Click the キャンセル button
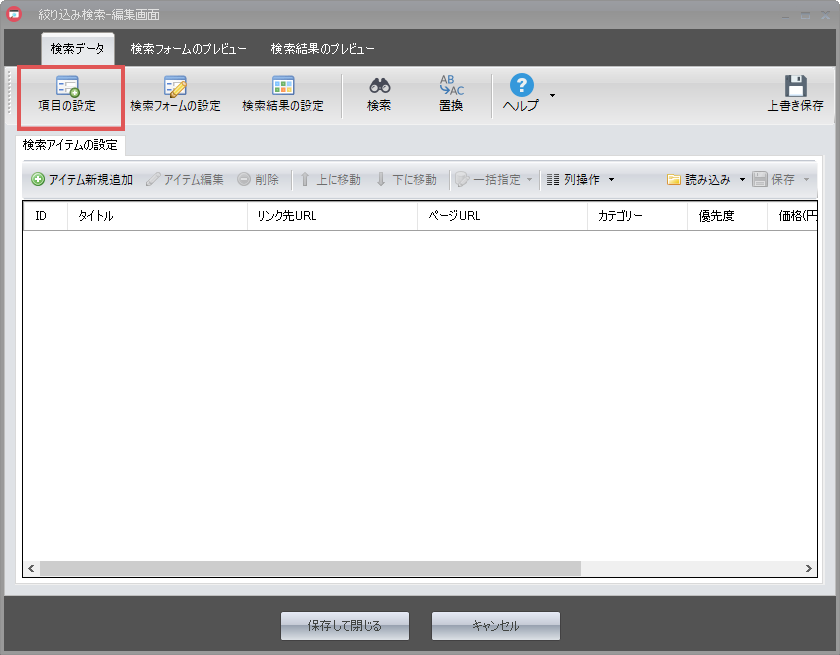This screenshot has width=840, height=655. [x=495, y=626]
